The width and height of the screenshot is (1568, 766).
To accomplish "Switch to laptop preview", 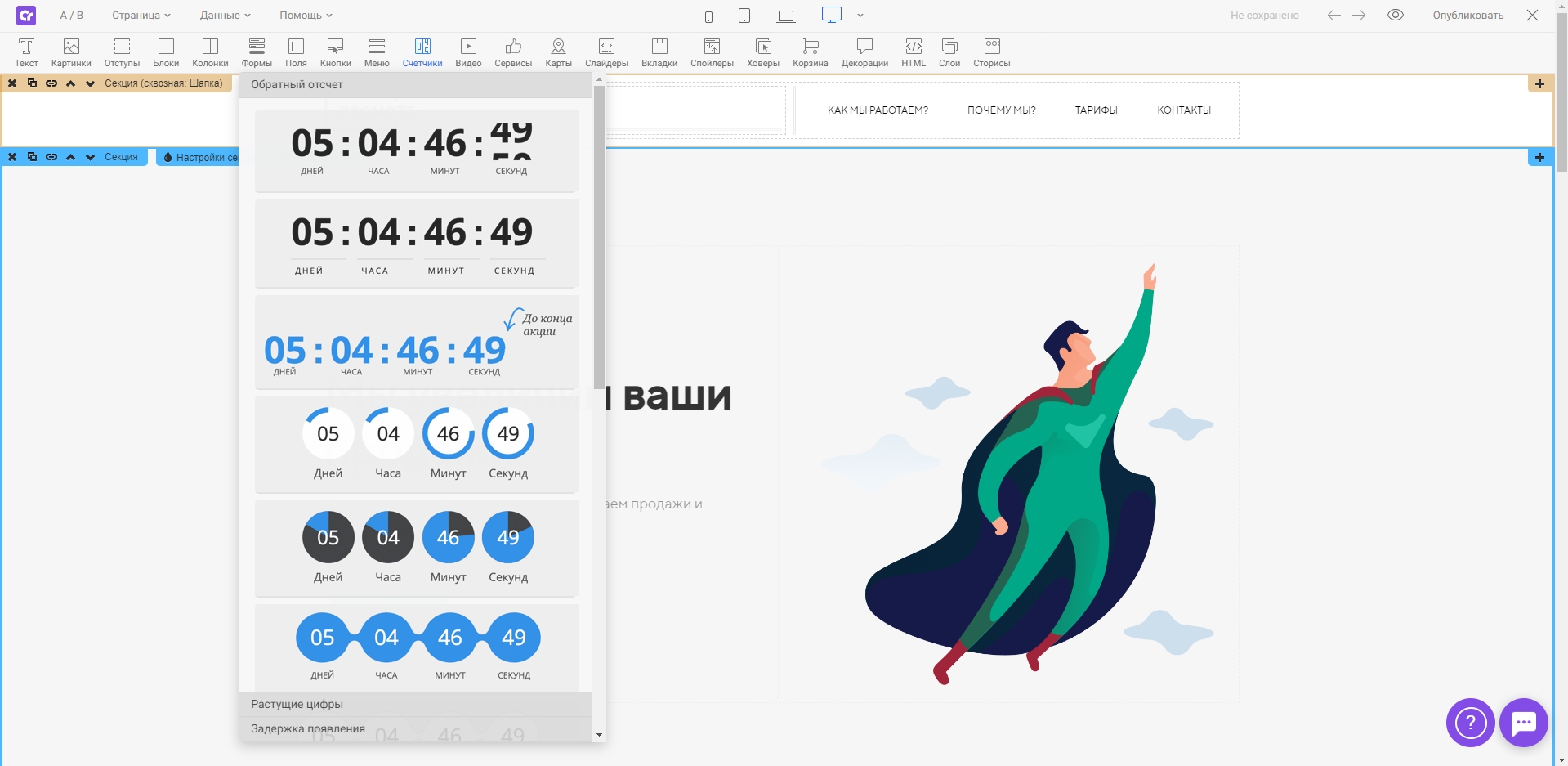I will [786, 16].
